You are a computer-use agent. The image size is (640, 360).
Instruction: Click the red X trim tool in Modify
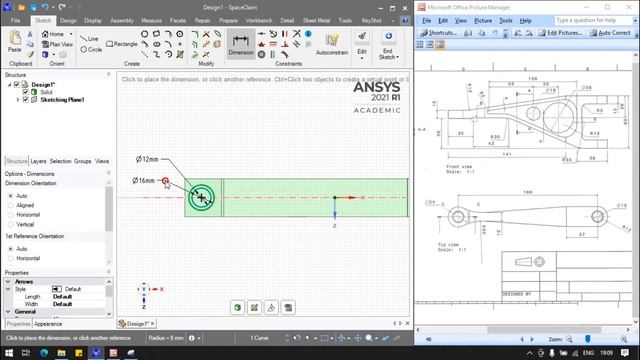206,34
